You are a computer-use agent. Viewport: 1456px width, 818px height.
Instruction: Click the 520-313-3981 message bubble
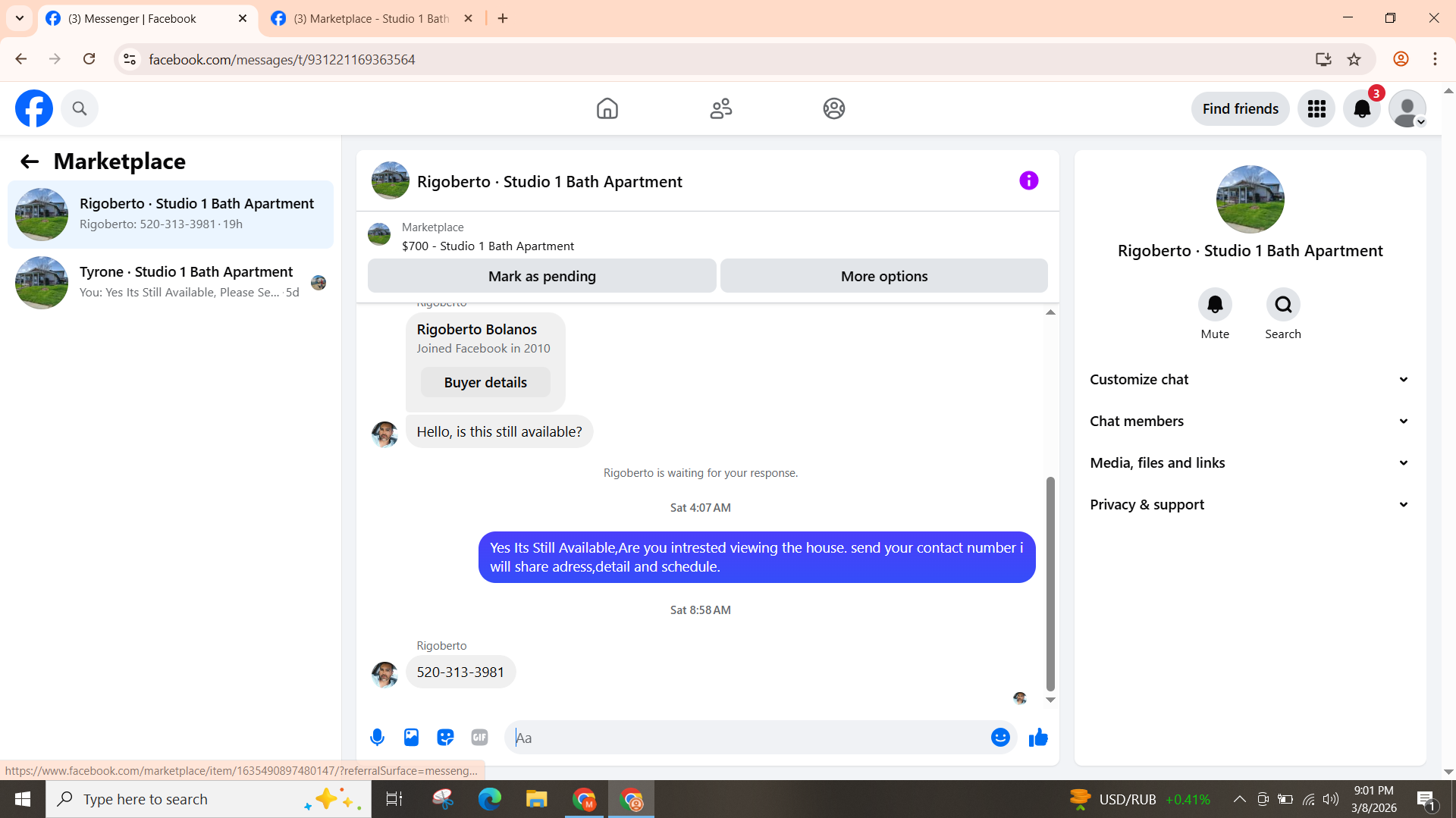(x=460, y=672)
